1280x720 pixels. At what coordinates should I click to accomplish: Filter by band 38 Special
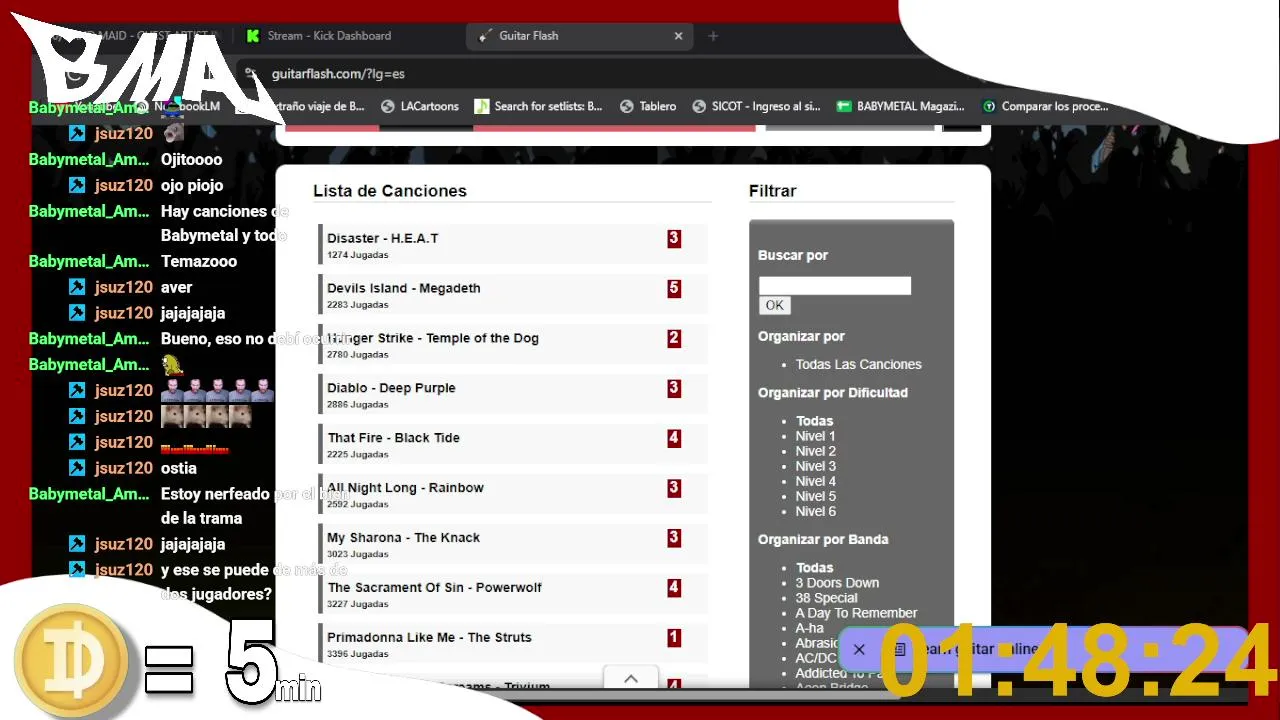827,598
